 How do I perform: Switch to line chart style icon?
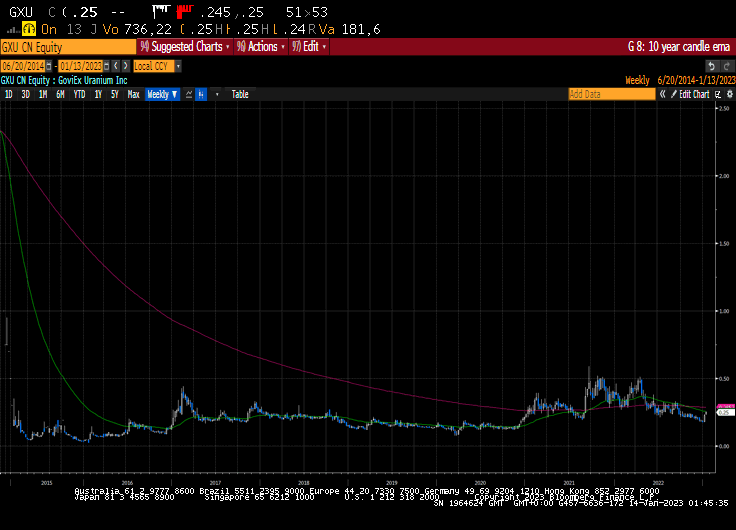click(x=189, y=94)
